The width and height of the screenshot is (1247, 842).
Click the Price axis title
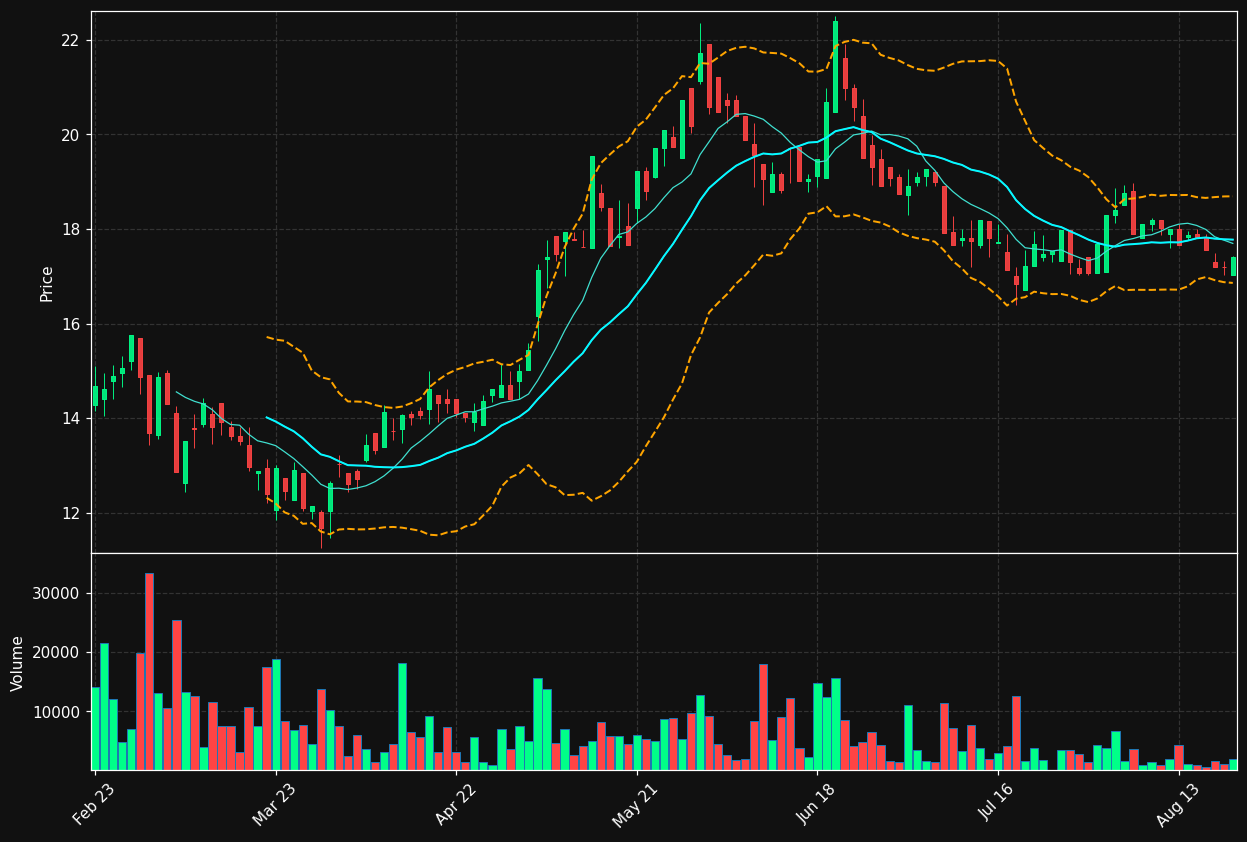(x=47, y=283)
